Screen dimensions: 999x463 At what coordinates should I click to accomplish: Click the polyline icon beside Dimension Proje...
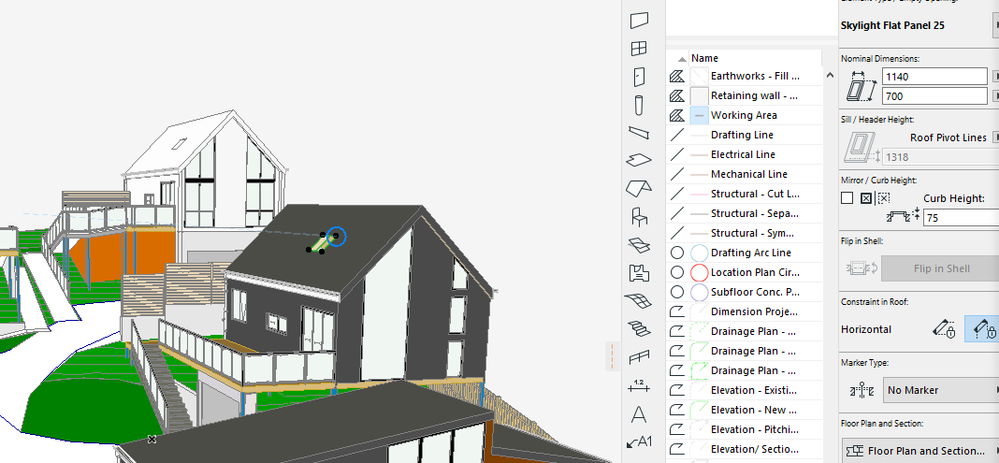click(x=677, y=312)
